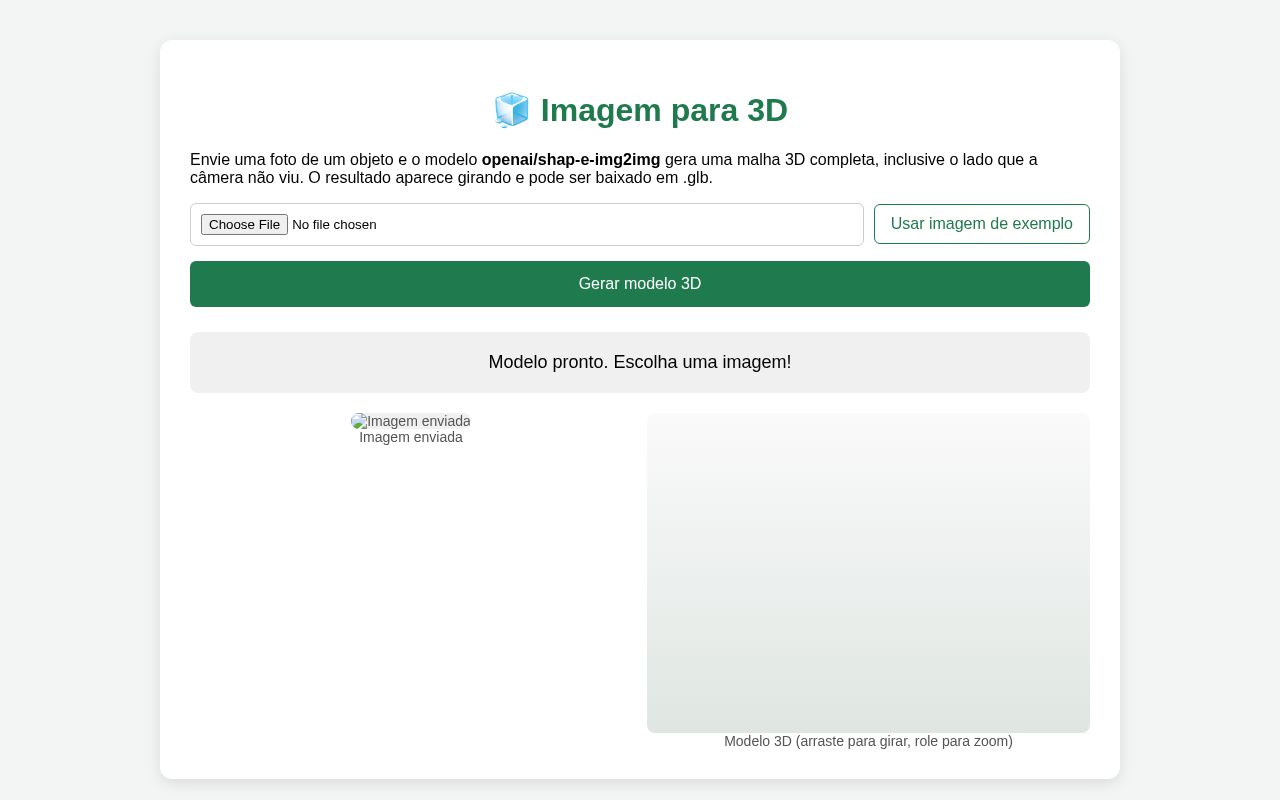Viewport: 1280px width, 800px height.
Task: Click the status message 'Modelo pronto. Escolha uma imagem!'
Action: 640,362
